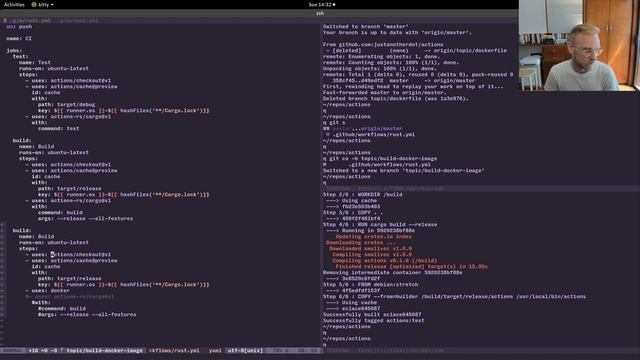Click 'Downloaded smallvec v1.0.0' line
The height and width of the screenshot is (360, 640).
click(370, 249)
